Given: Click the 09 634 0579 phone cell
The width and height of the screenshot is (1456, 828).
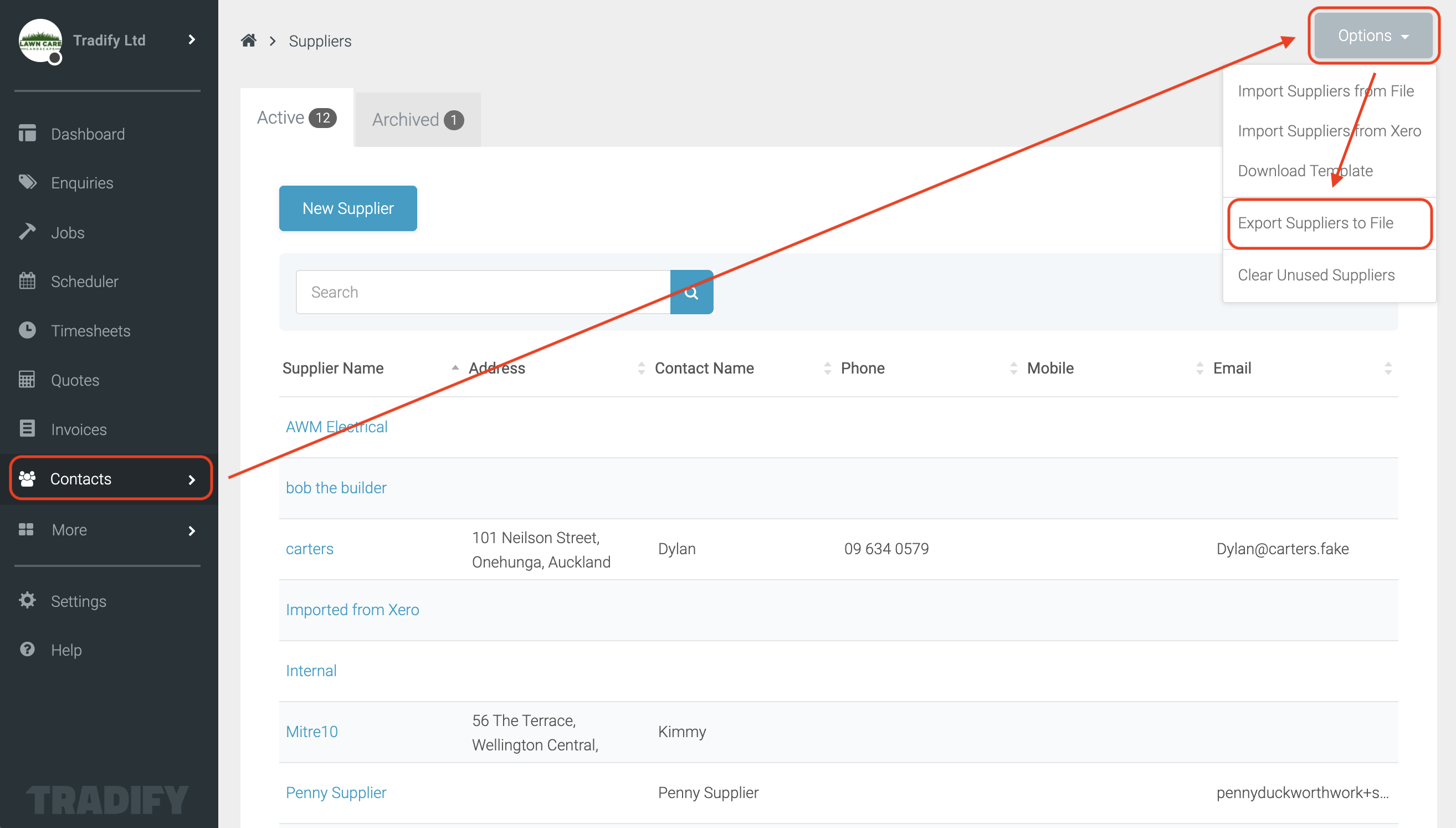Looking at the screenshot, I should 886,549.
